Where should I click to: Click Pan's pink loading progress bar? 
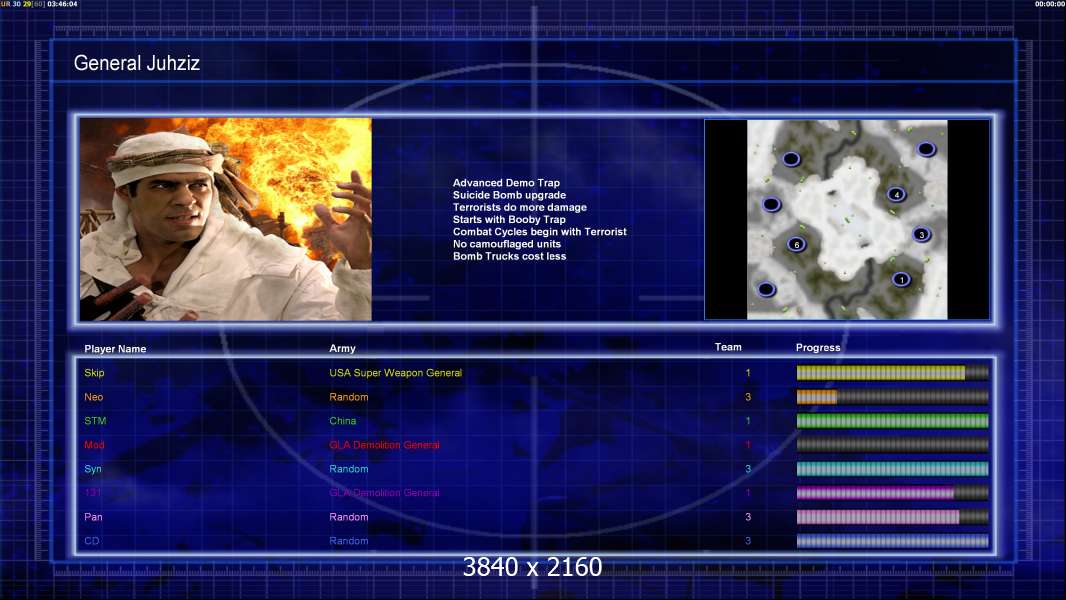click(893, 517)
